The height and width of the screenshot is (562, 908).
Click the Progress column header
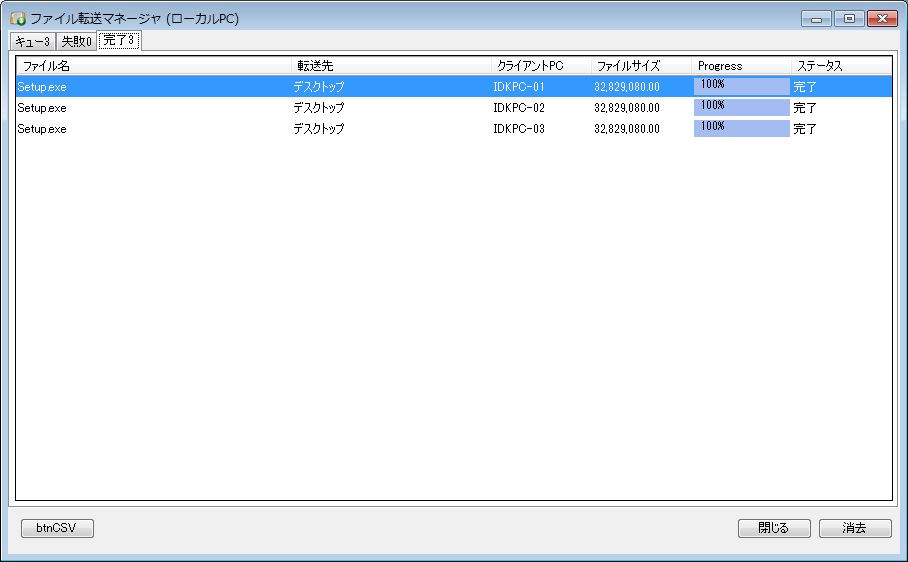[x=741, y=66]
